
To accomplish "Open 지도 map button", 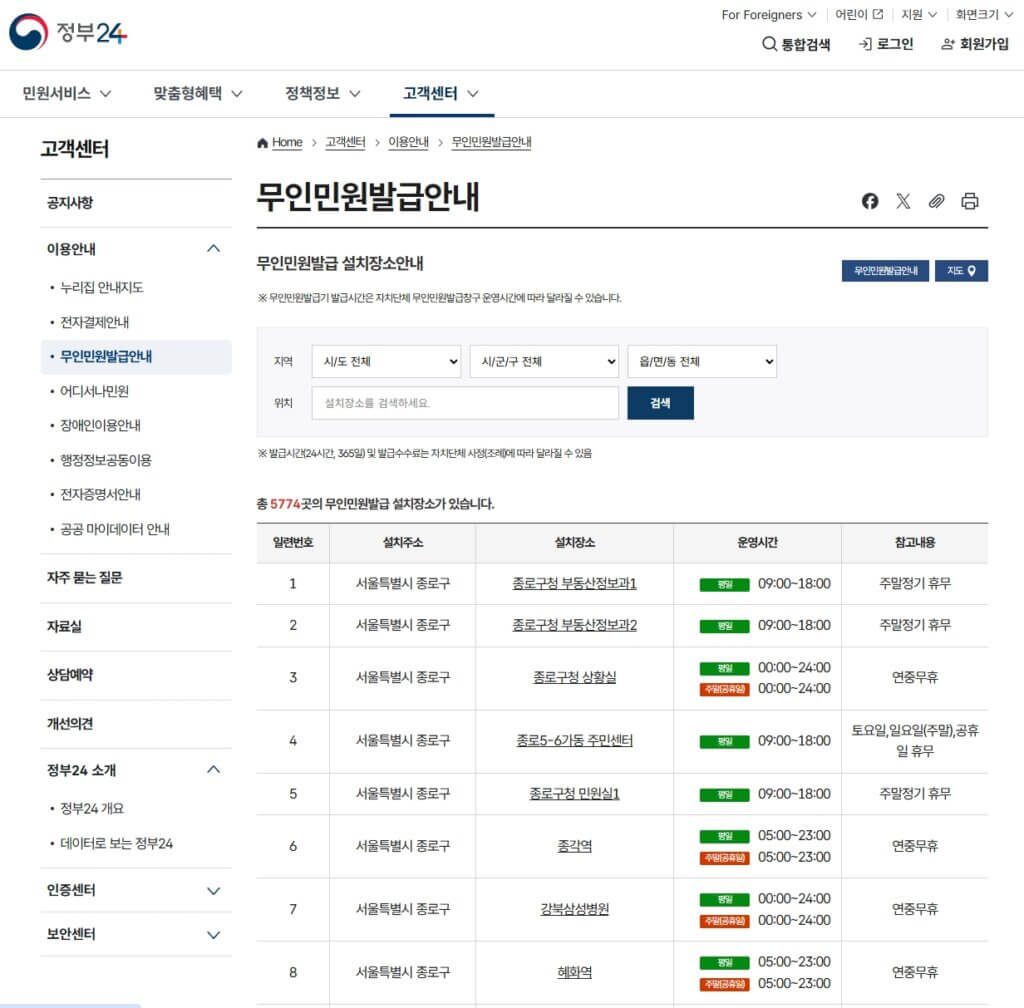I will (961, 270).
